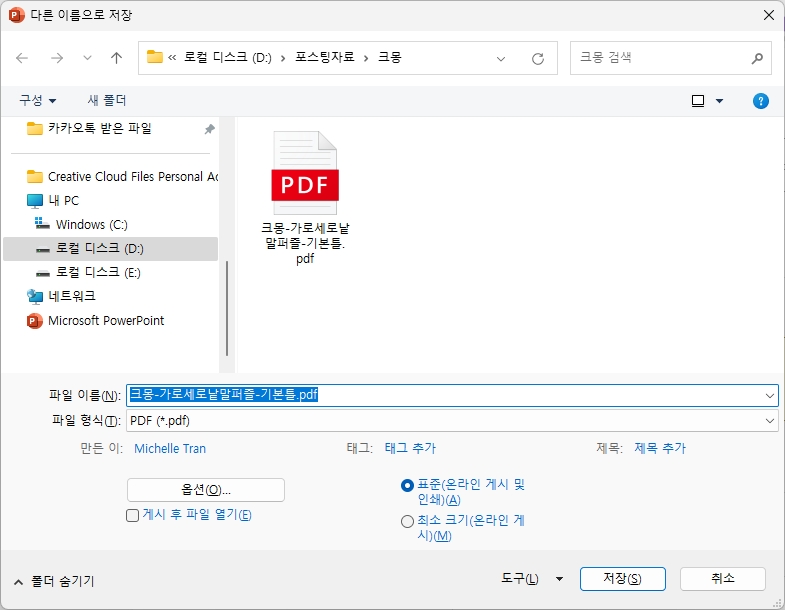Viewport: 785px width, 610px height.
Task: Click 태그 추가 to add tags
Action: 410,448
